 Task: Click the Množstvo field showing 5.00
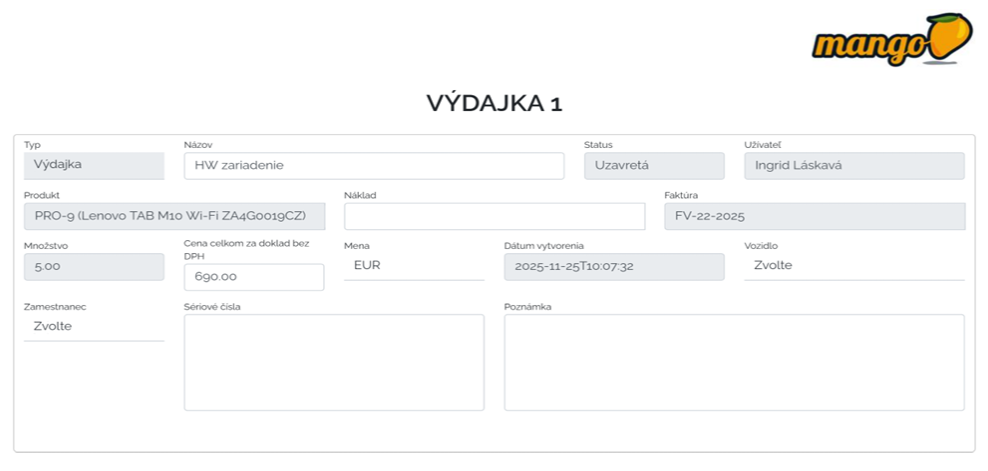tap(93, 267)
